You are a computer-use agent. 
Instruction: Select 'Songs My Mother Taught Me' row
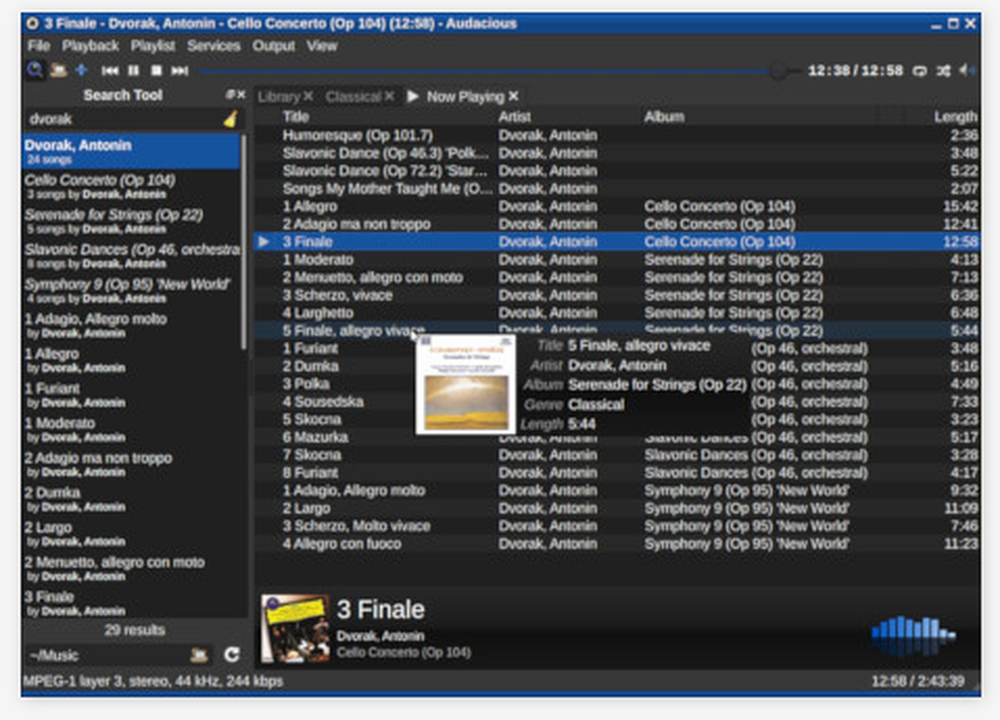click(x=617, y=189)
